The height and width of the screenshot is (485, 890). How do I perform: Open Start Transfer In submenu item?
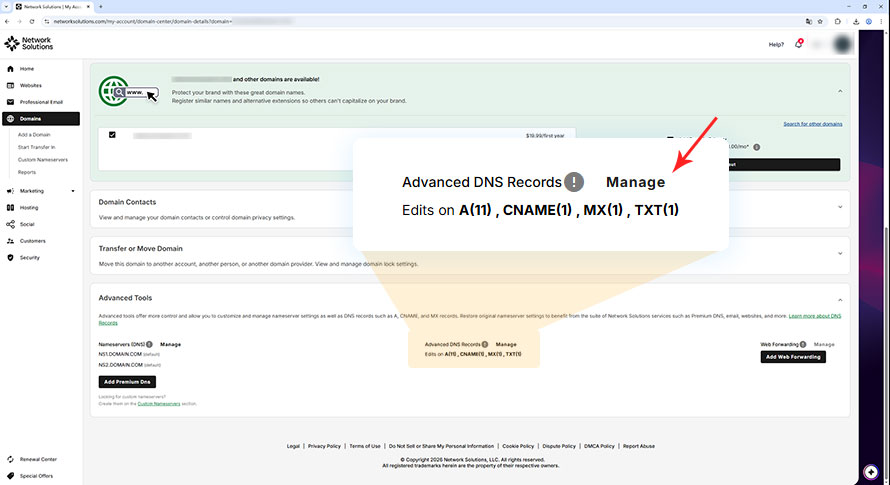click(36, 147)
